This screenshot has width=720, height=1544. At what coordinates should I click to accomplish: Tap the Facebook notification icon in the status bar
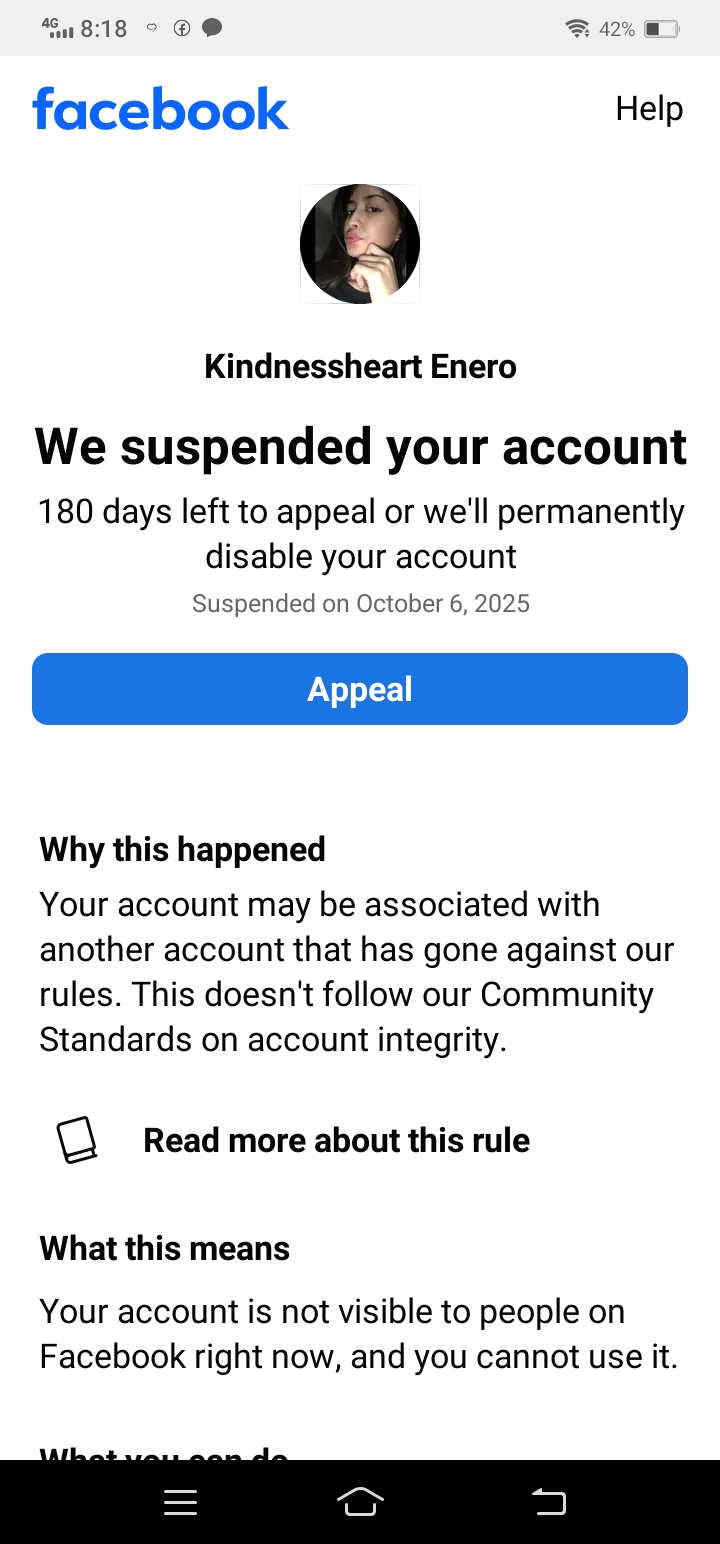click(x=182, y=28)
